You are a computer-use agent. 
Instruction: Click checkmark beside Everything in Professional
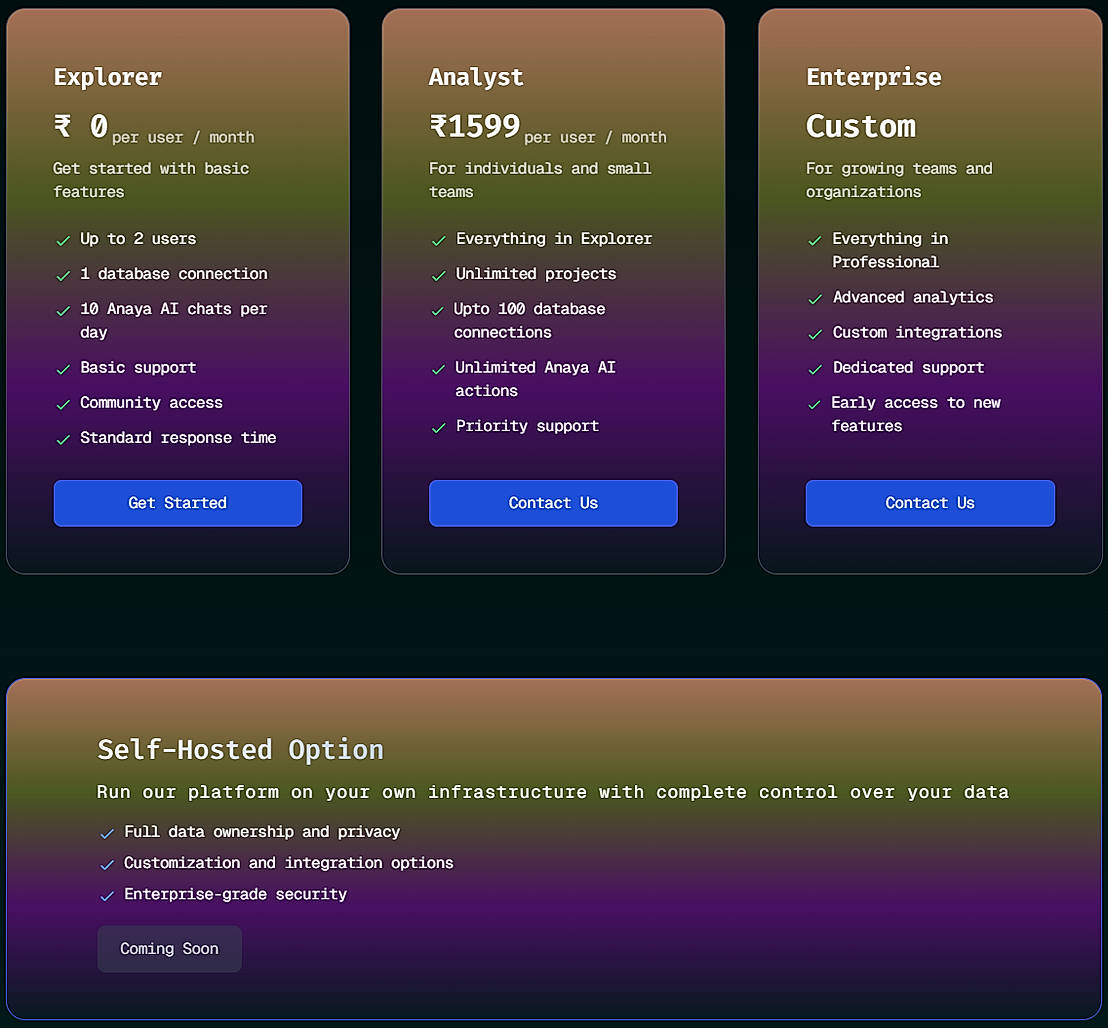pos(815,241)
